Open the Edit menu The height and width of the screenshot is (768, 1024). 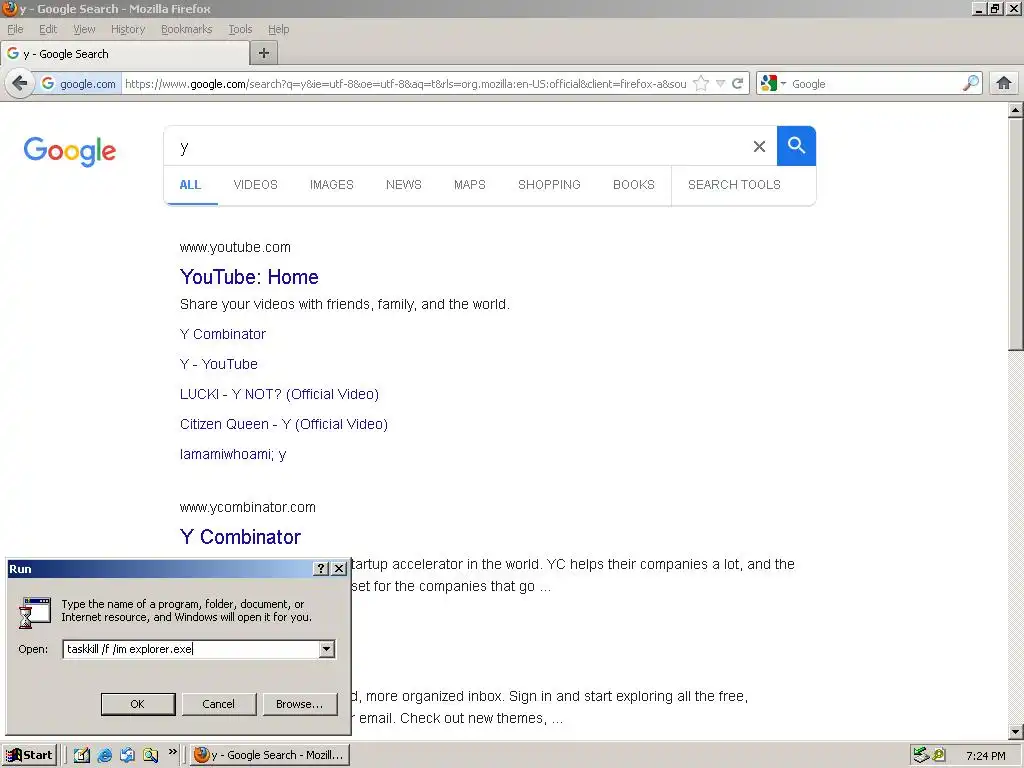click(x=48, y=29)
